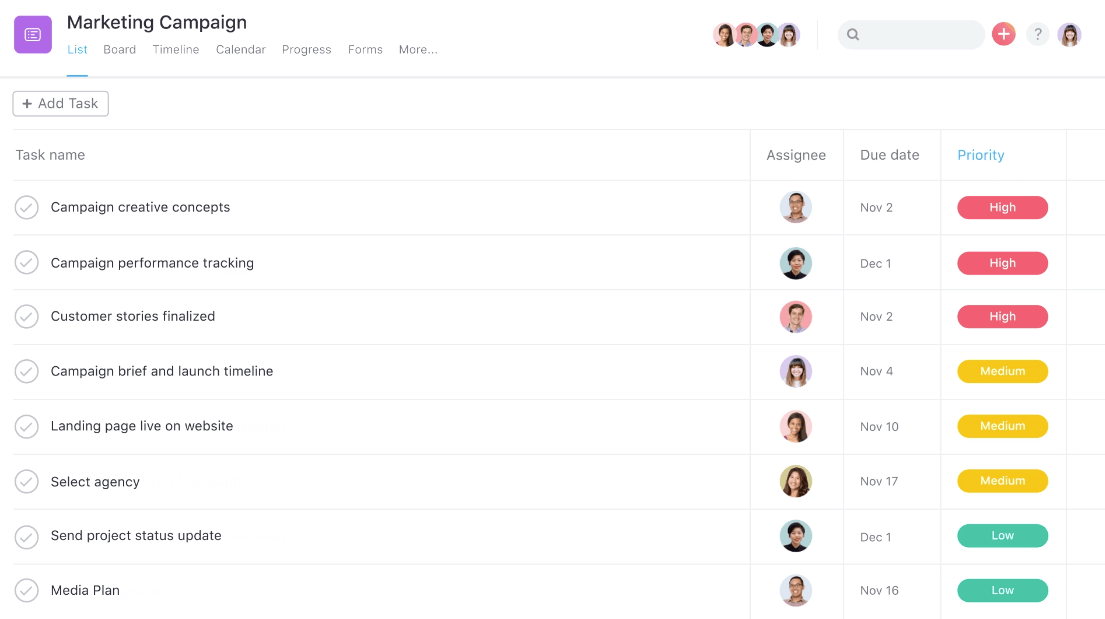The image size is (1105, 619).
Task: Open assignee avatar for Select agency
Action: click(x=796, y=481)
